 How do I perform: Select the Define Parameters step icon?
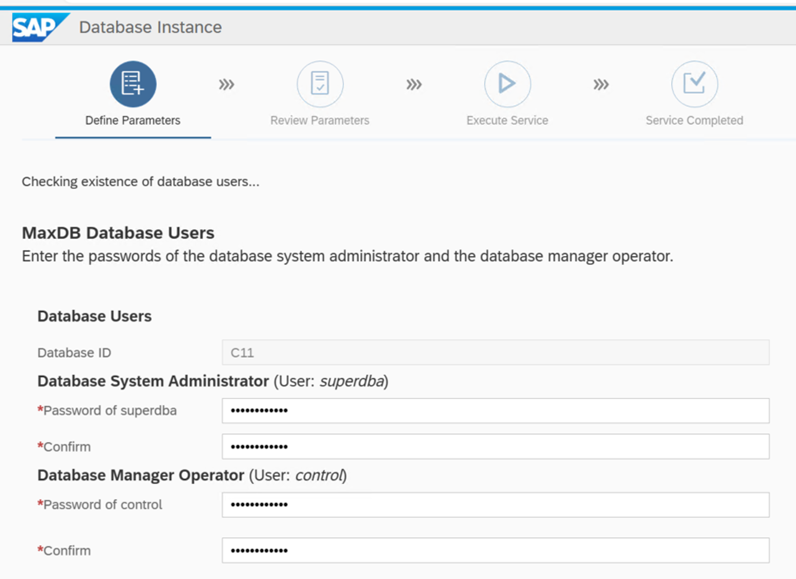point(133,84)
